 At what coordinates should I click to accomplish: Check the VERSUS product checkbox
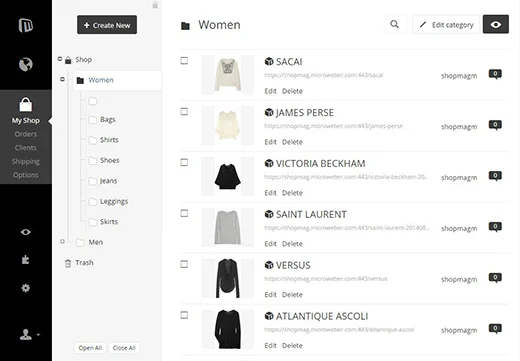tap(184, 264)
